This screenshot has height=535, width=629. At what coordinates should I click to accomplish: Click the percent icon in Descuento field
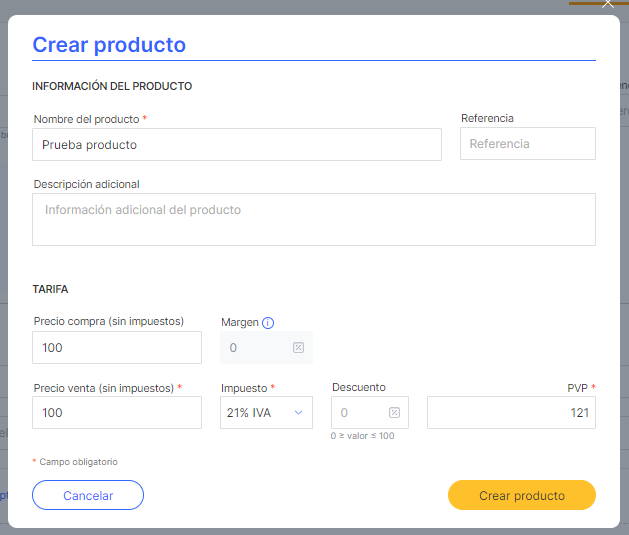394,413
